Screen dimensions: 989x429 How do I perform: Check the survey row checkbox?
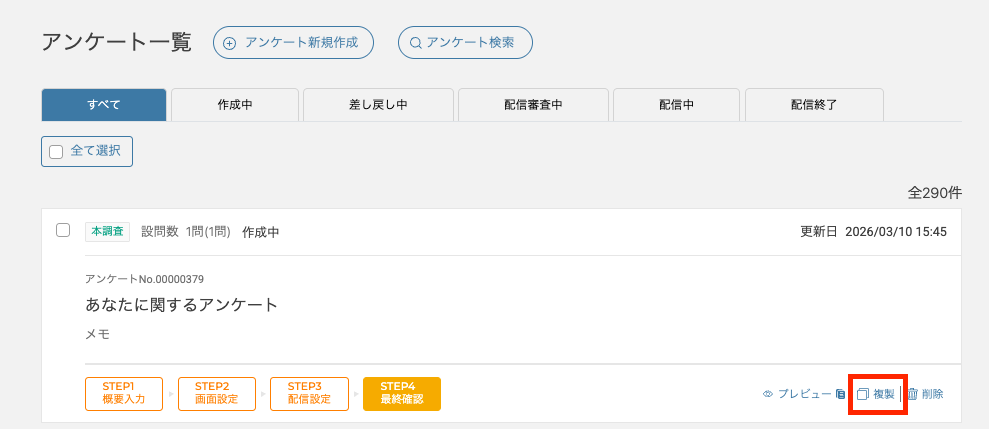click(63, 230)
